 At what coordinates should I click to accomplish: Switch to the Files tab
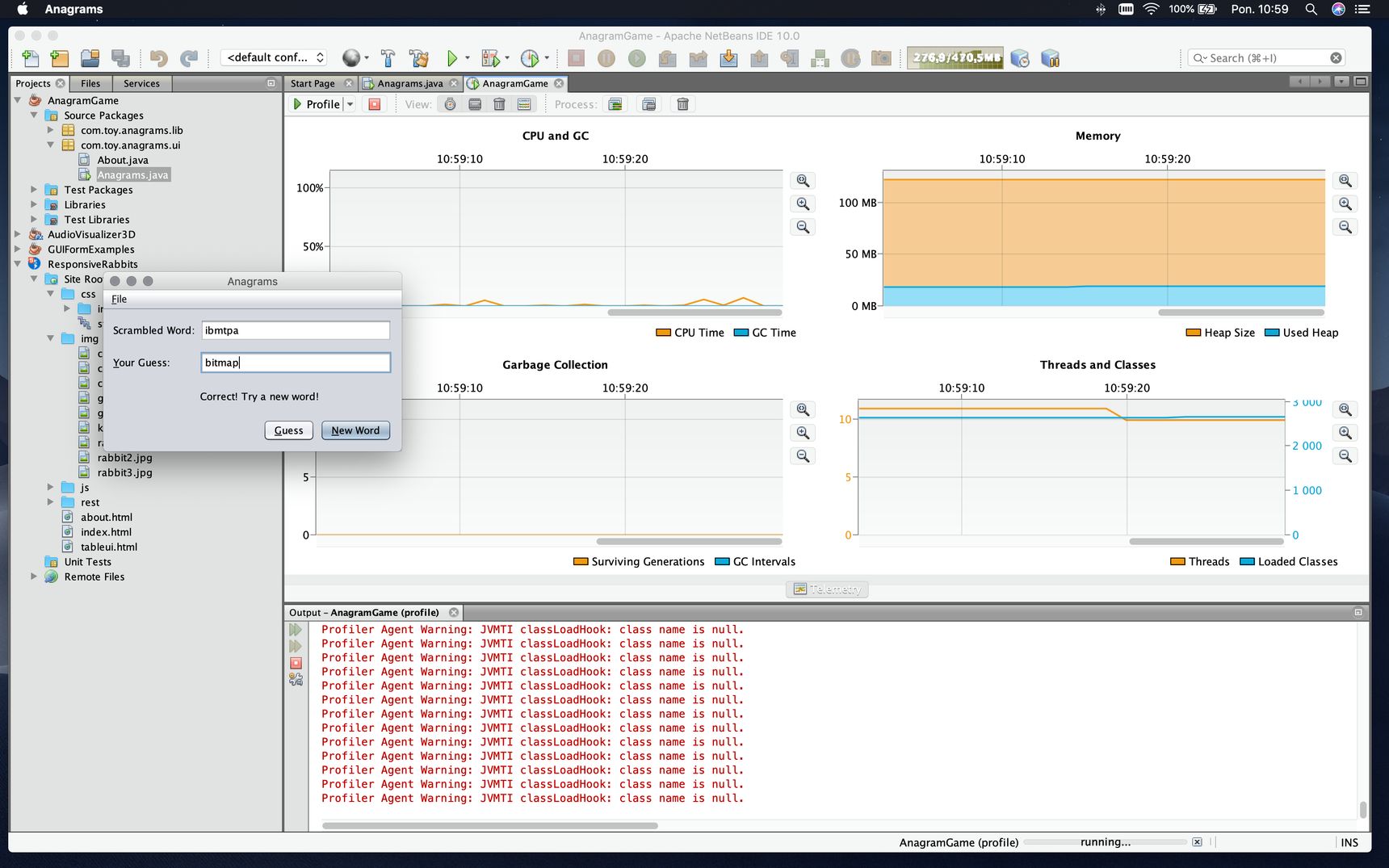(x=90, y=83)
